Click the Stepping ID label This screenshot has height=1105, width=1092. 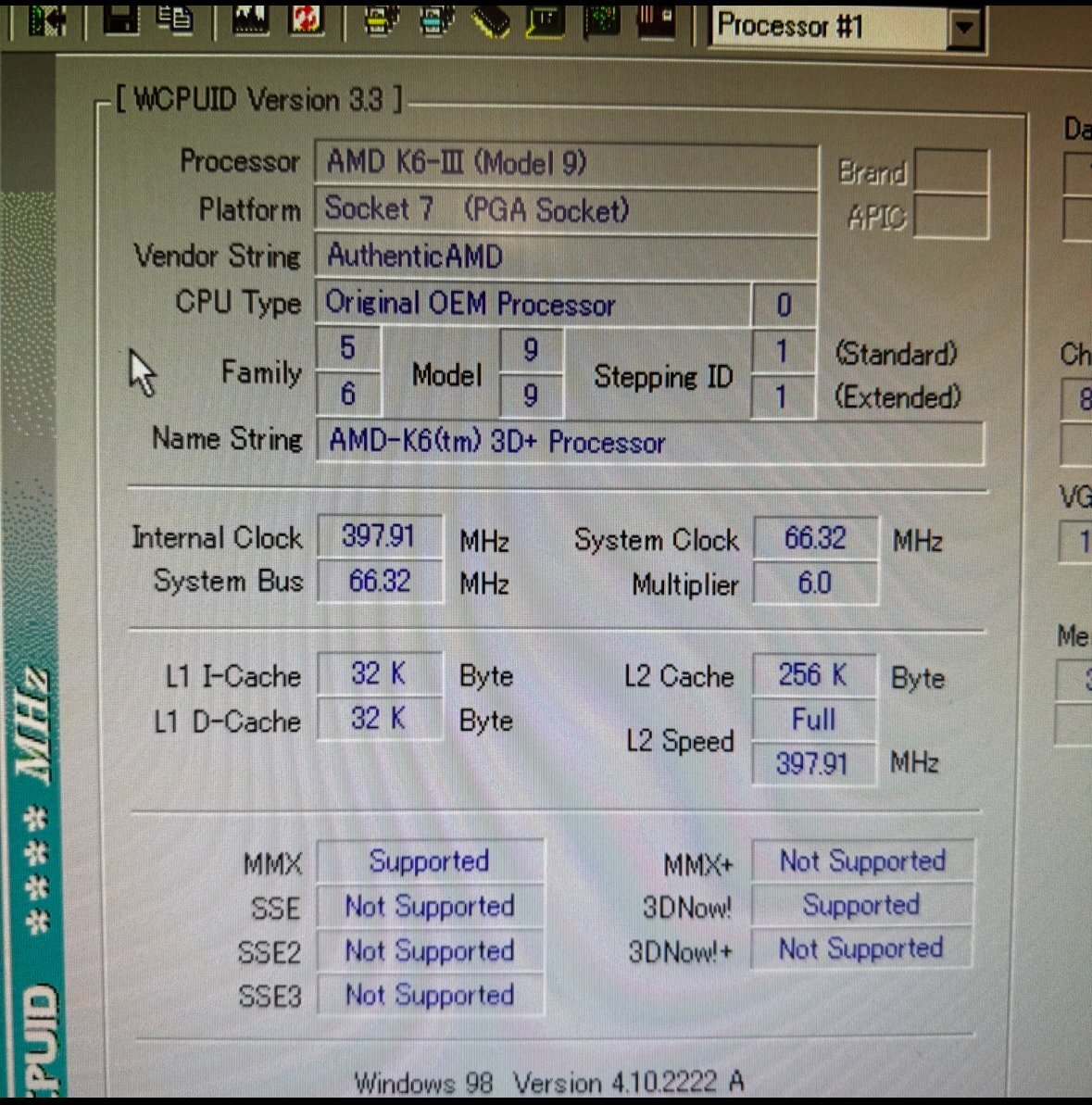(664, 376)
